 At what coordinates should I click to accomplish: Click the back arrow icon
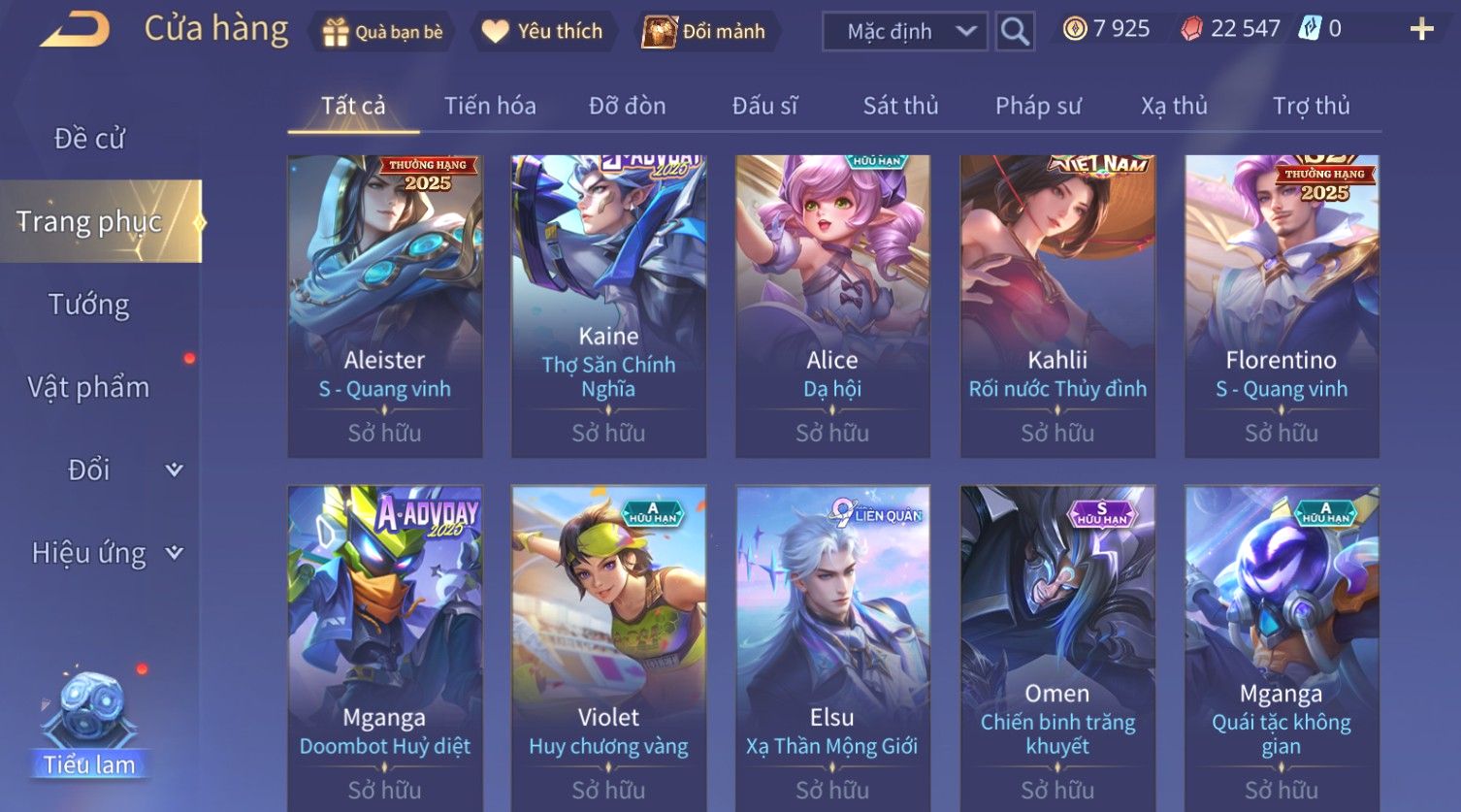tap(75, 29)
